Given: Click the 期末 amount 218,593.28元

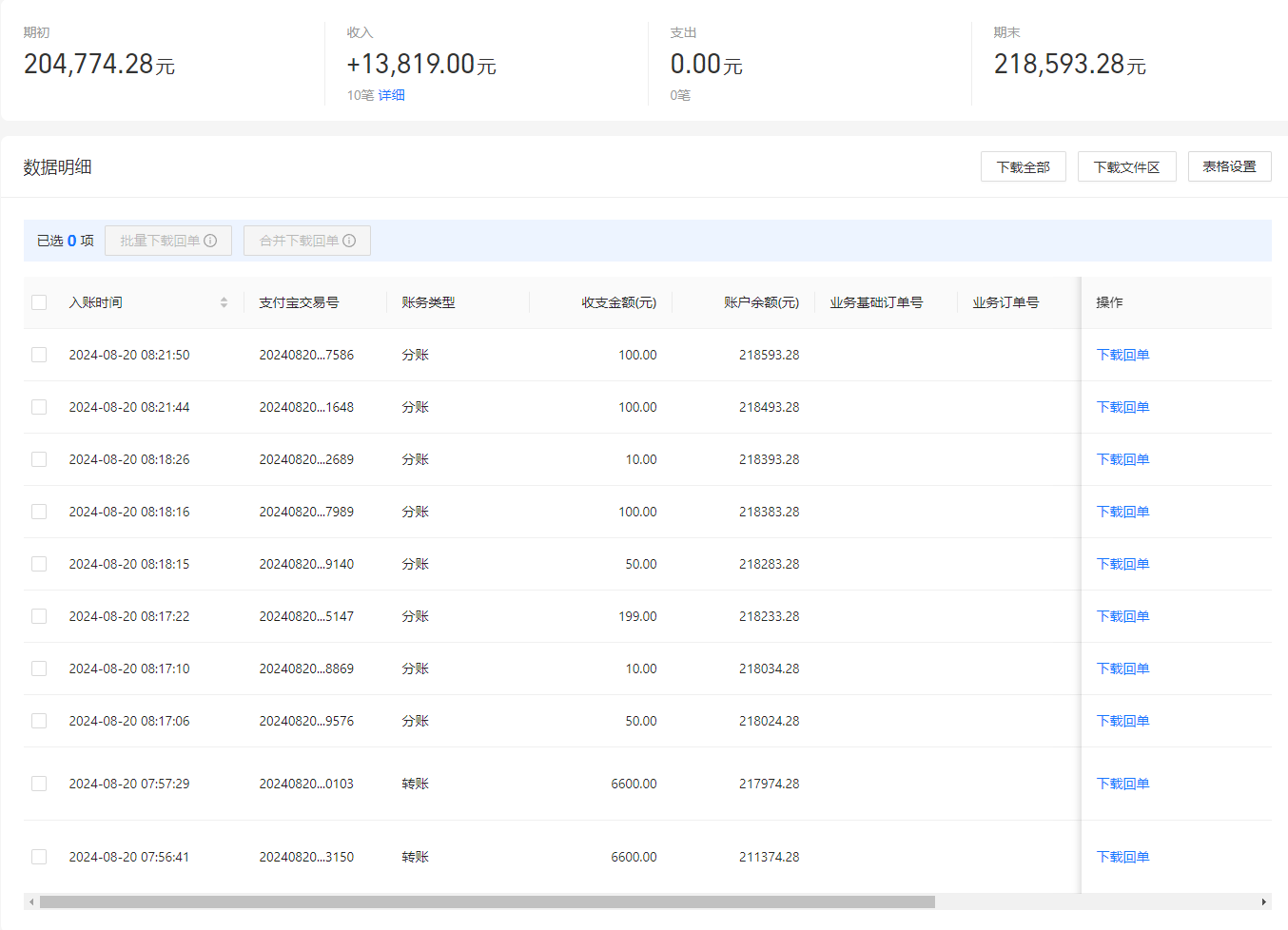Looking at the screenshot, I should pos(1070,64).
